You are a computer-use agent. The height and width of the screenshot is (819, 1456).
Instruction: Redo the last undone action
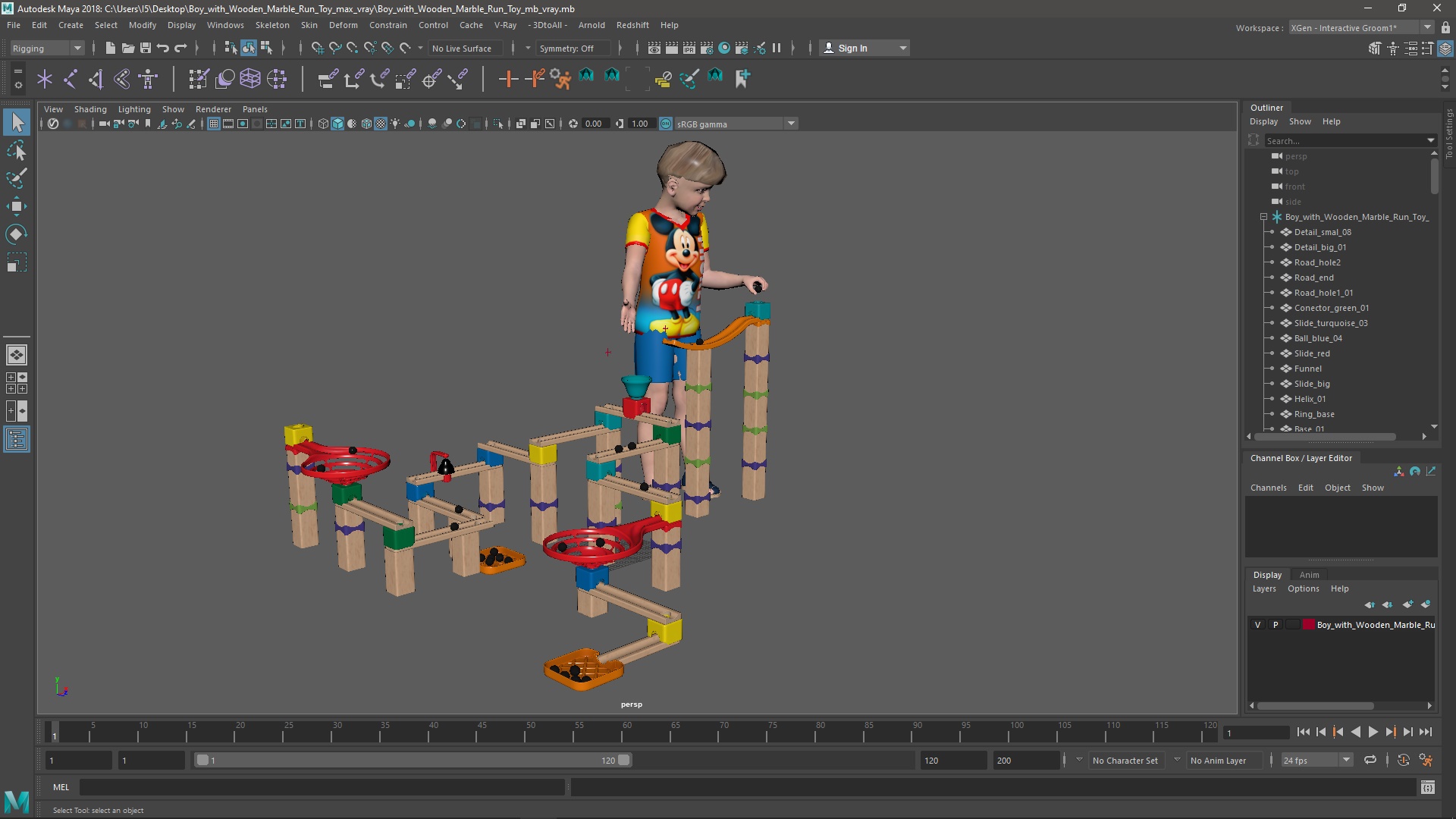pyautogui.click(x=180, y=48)
